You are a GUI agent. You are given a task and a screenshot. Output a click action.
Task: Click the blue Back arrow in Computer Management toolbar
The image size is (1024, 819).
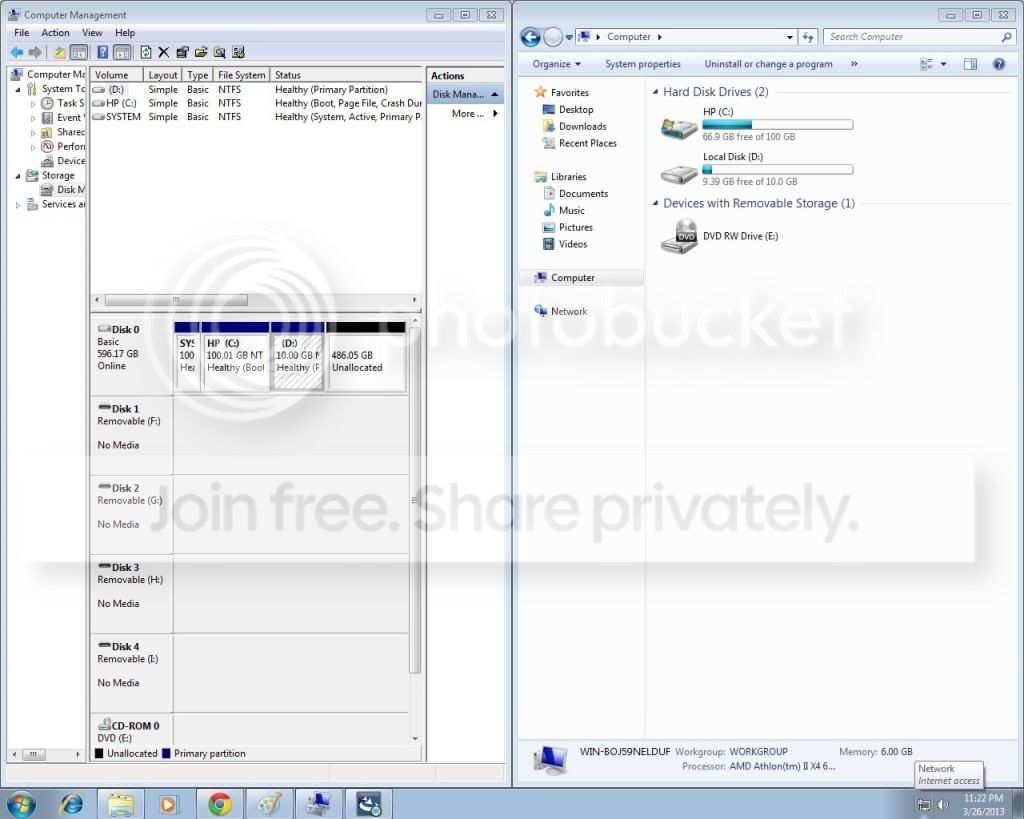tap(17, 52)
